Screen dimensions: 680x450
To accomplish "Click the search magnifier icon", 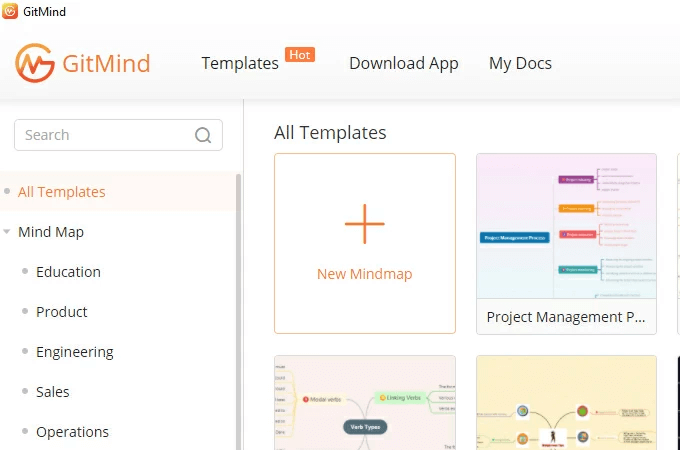I will coord(203,135).
